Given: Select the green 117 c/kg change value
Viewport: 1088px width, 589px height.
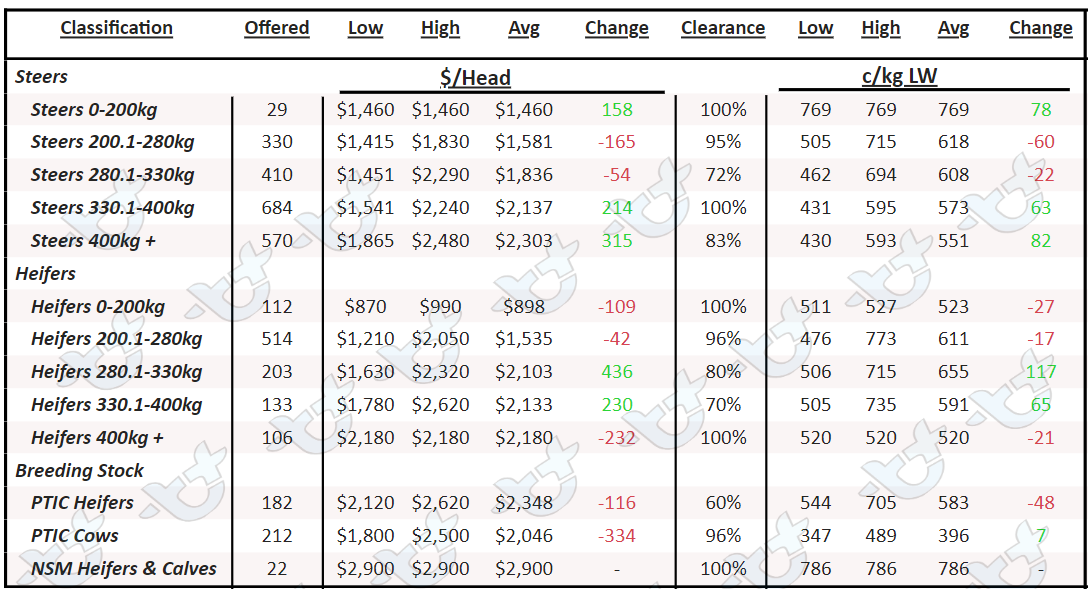Looking at the screenshot, I should pyautogui.click(x=1041, y=372).
